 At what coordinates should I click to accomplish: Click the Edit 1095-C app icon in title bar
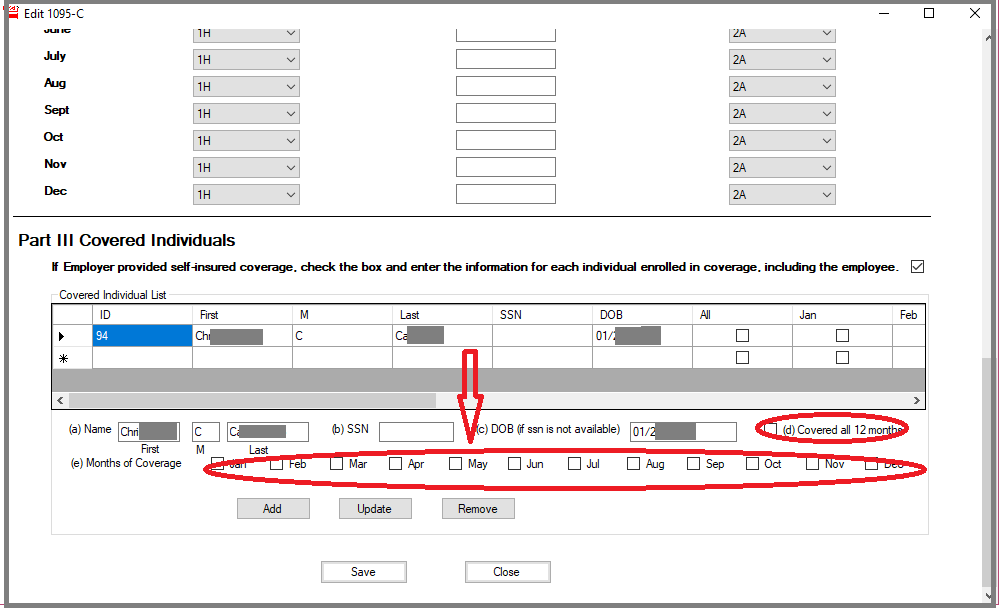click(12, 12)
